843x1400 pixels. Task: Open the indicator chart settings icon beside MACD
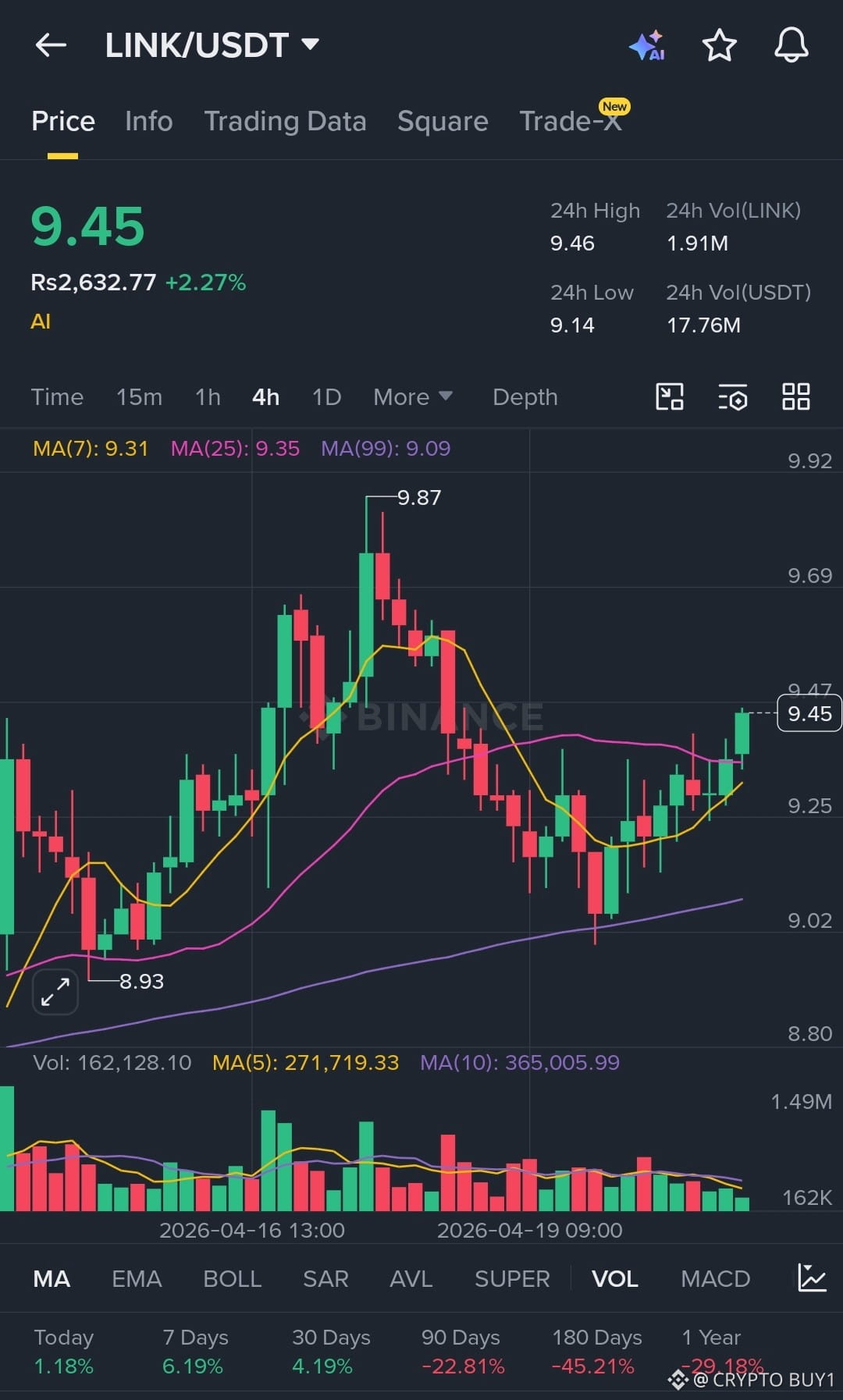click(x=812, y=1278)
